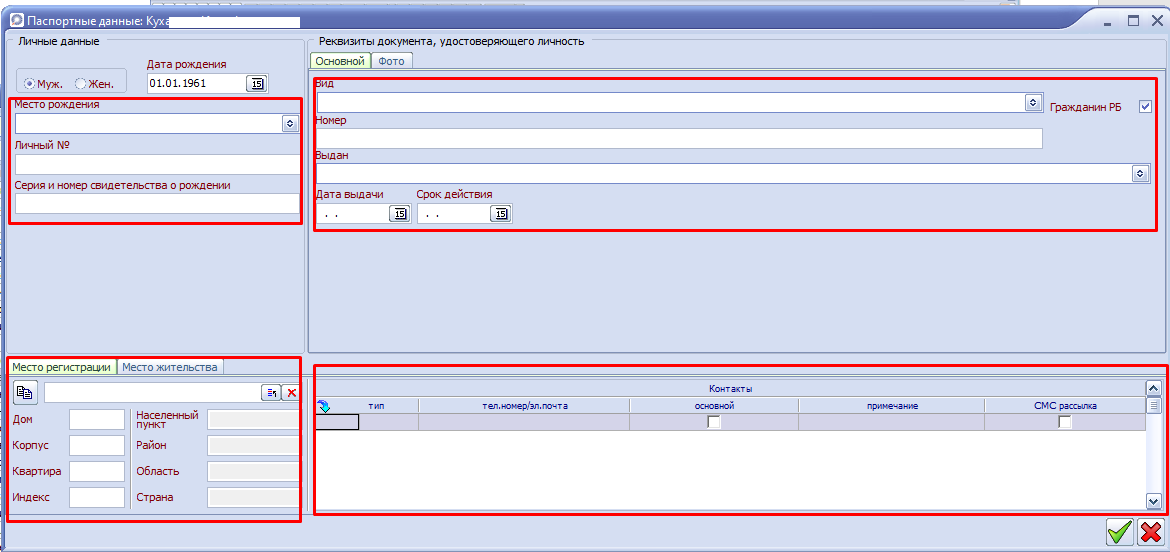Click the copy address icon button
This screenshot has height=552, width=1170.
(x=25, y=392)
